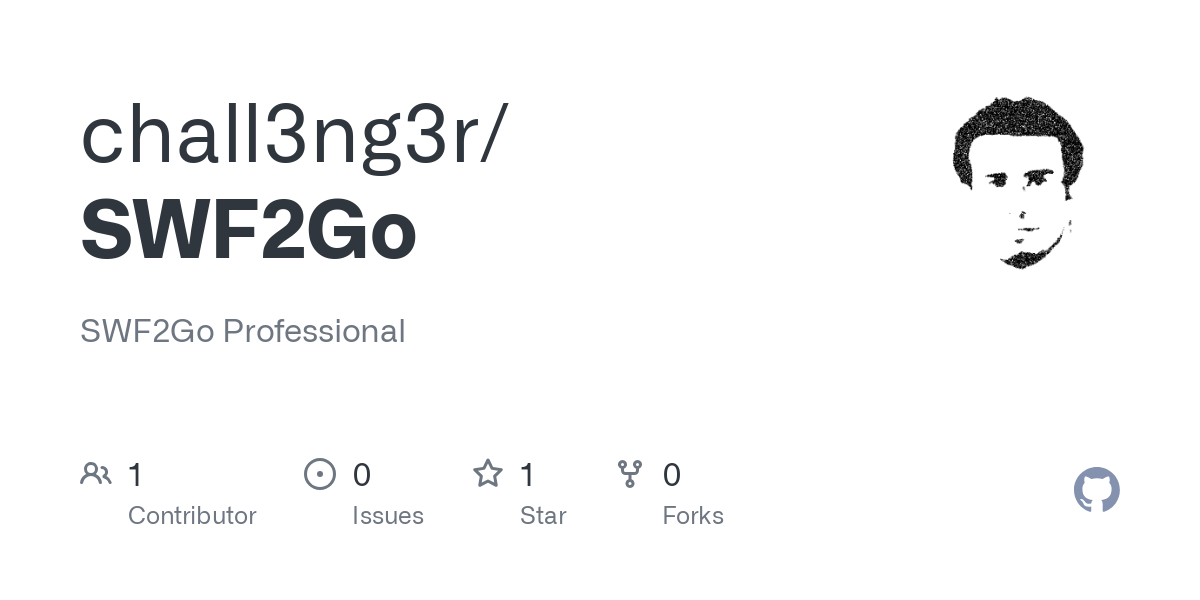
Task: Open the bold SWF2Go repository title
Action: click(248, 230)
